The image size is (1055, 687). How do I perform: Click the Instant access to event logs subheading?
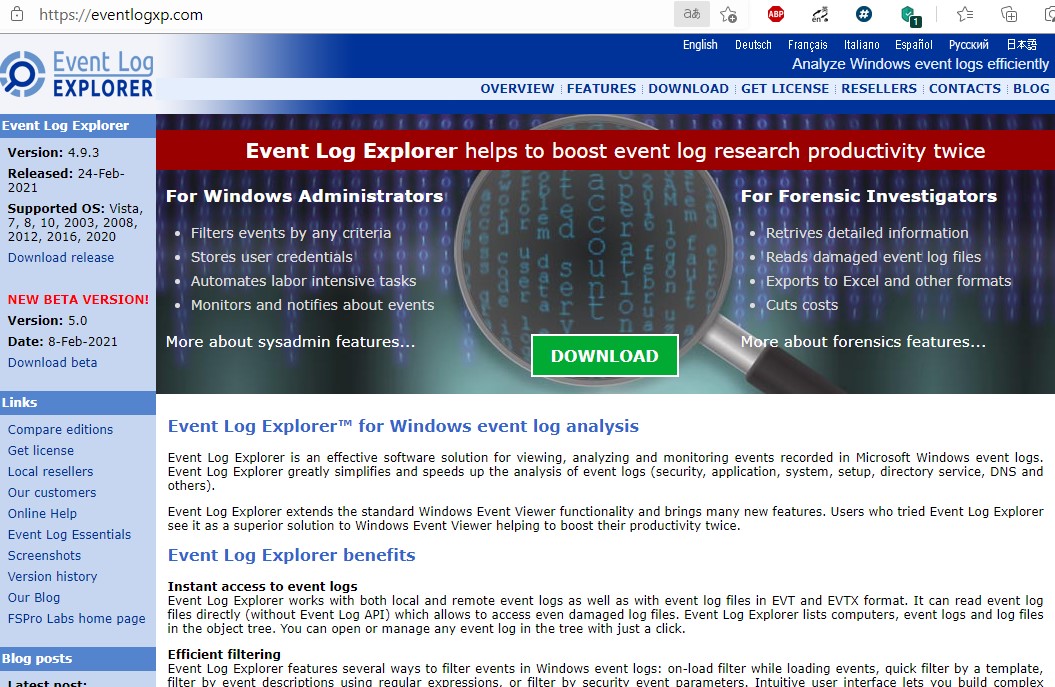coord(262,587)
